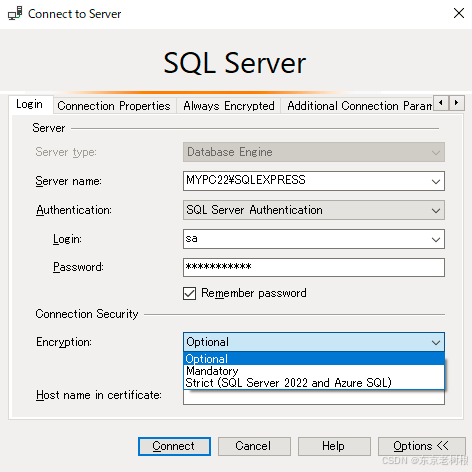The width and height of the screenshot is (472, 472).
Task: Open the Authentication dropdown
Action: click(314, 210)
